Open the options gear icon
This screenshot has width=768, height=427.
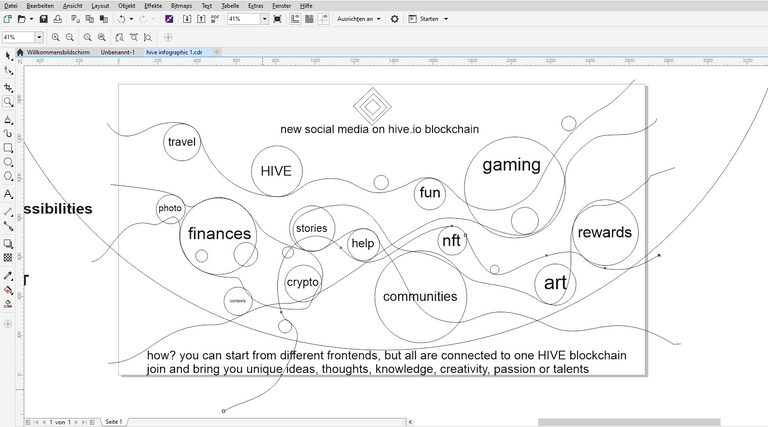coord(394,19)
